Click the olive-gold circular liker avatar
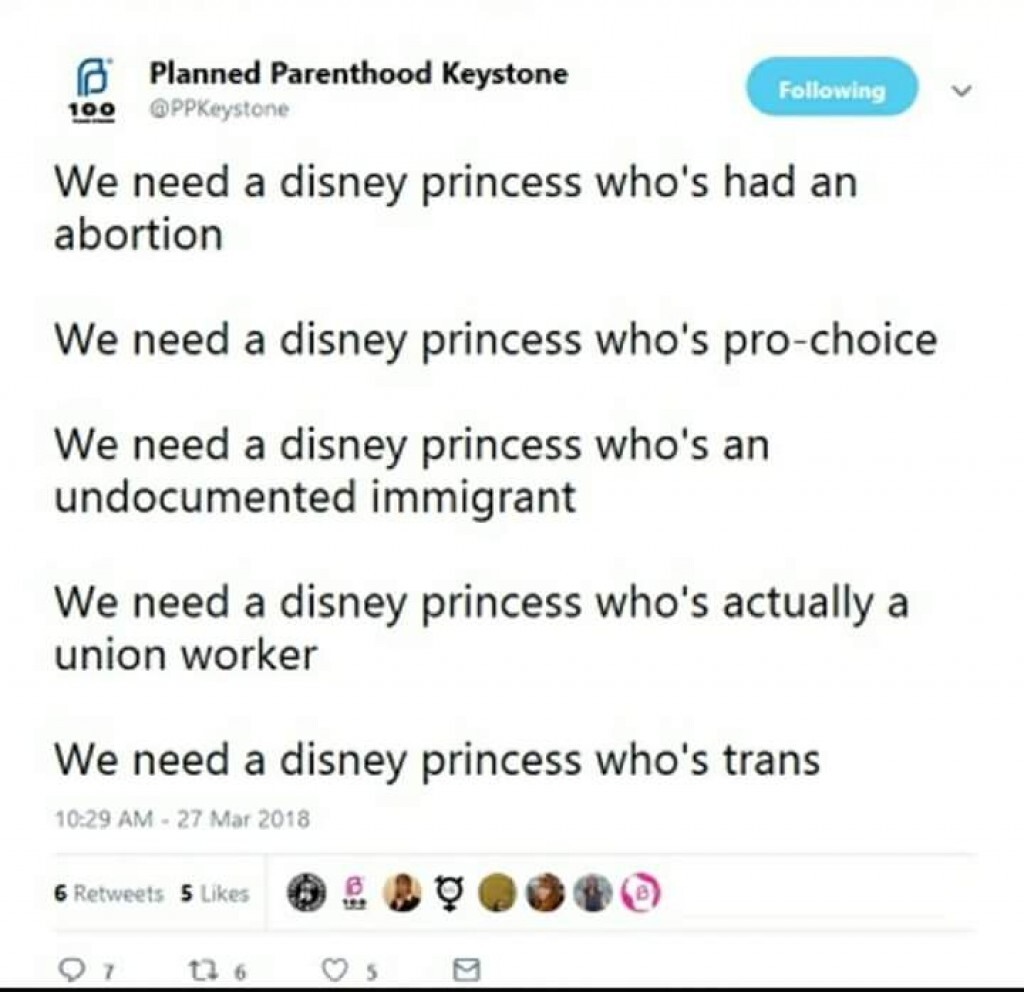 tap(497, 893)
